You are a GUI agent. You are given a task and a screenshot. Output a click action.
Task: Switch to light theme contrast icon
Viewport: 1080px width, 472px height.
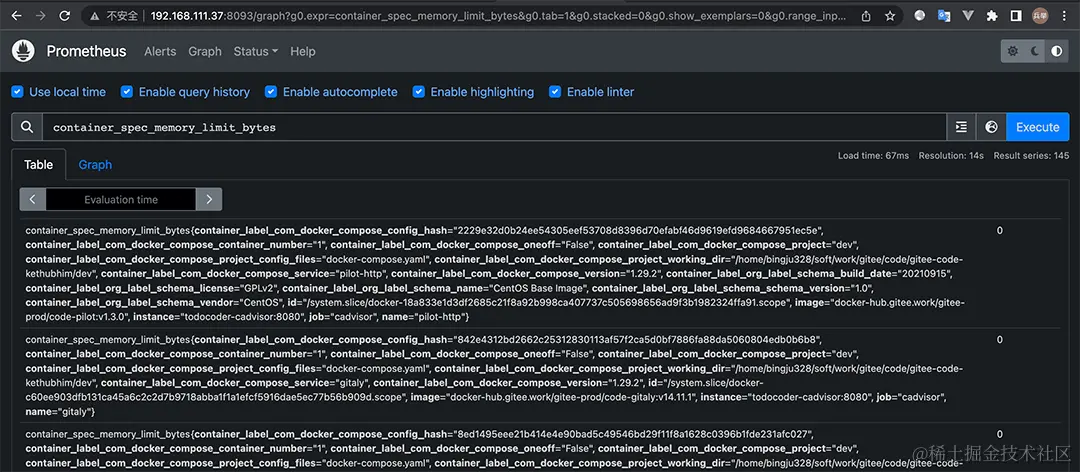(x=1057, y=51)
